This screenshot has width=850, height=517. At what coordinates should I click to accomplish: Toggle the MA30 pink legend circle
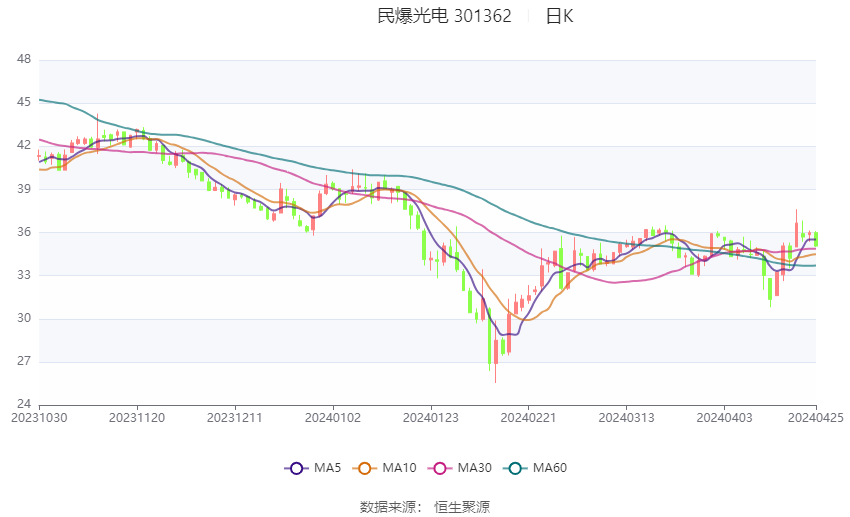[x=440, y=468]
